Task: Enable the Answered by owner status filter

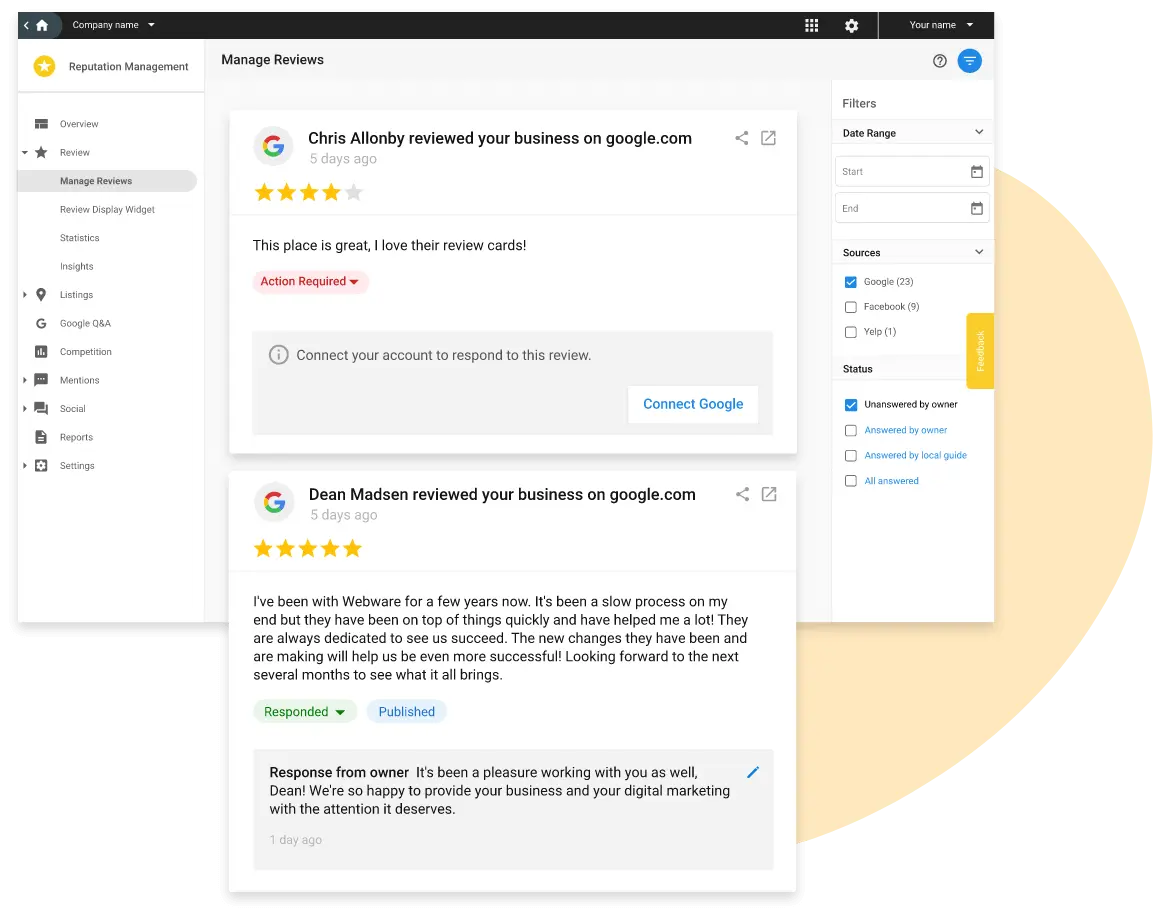Action: pos(851,430)
